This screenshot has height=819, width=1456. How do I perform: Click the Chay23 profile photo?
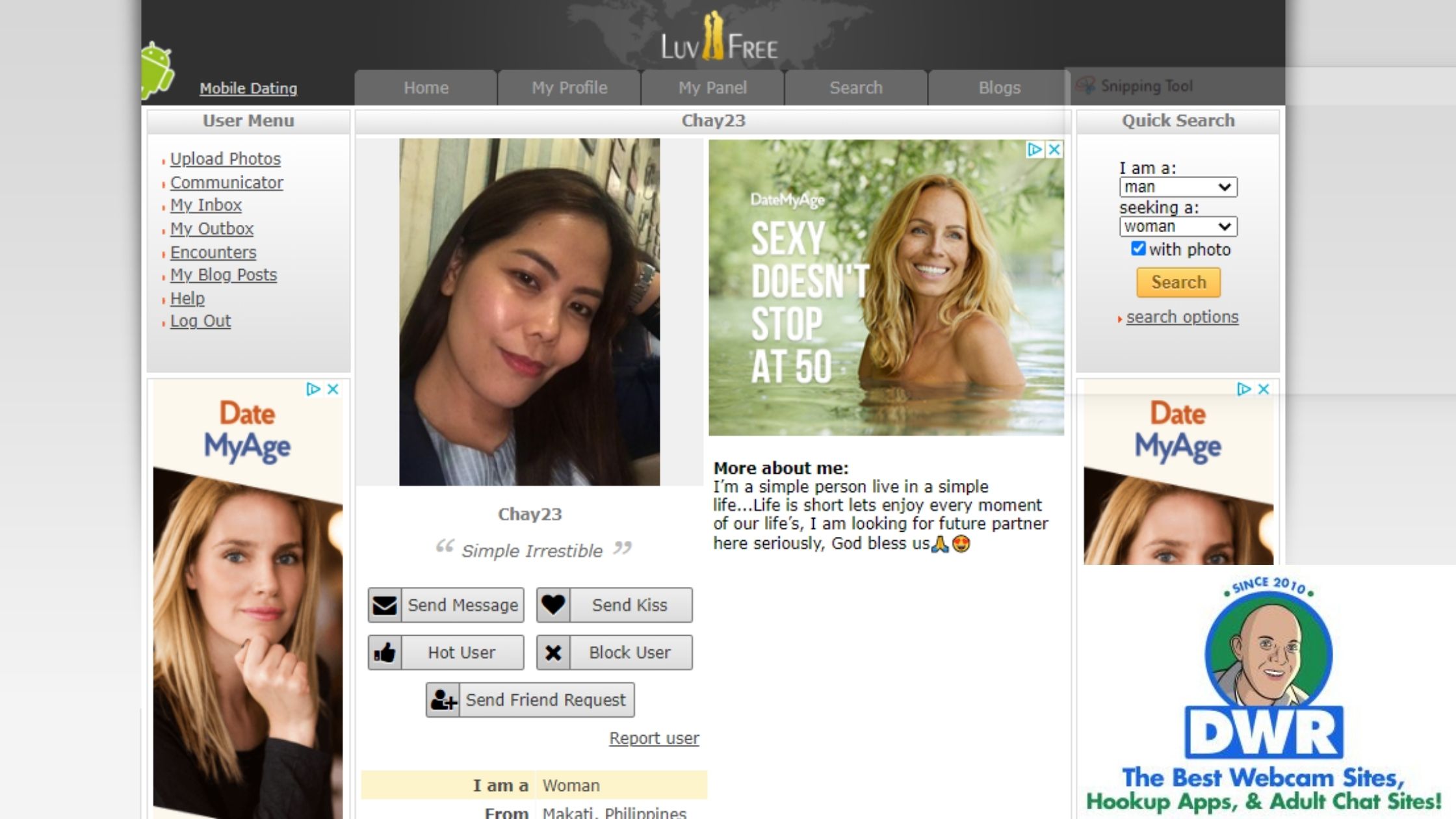(529, 312)
